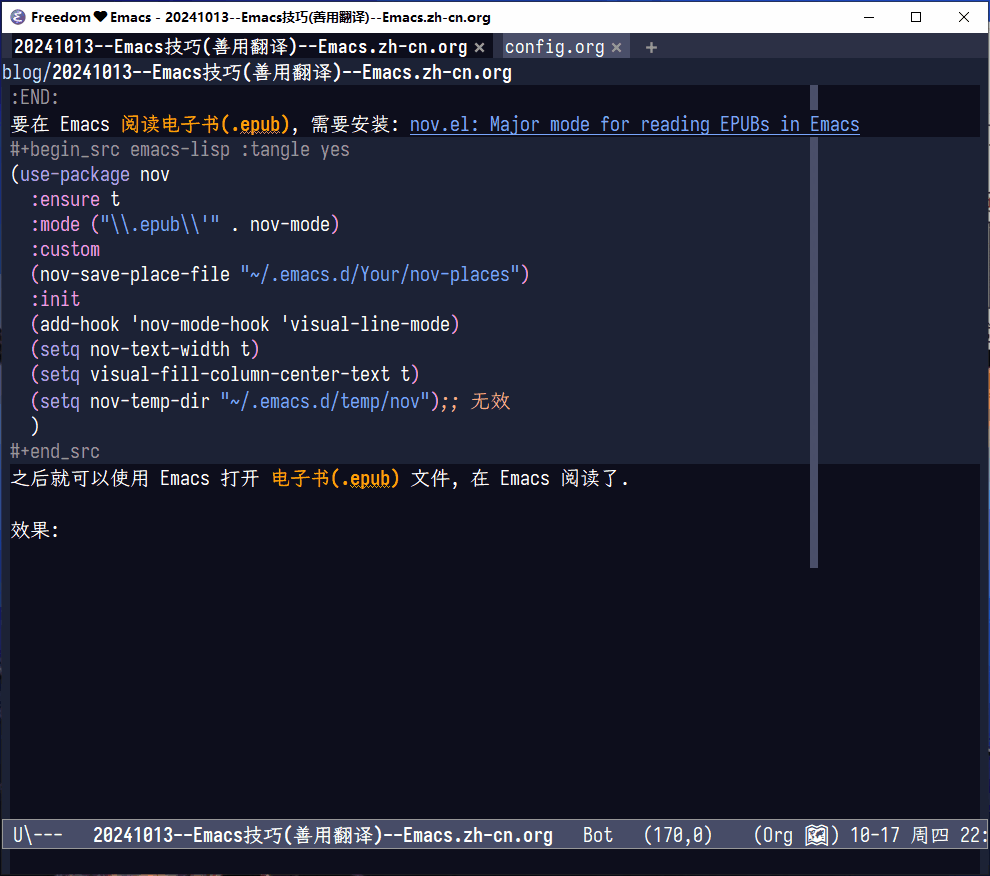
Task: Click the 效果: line
Action: pyautogui.click(x=35, y=530)
